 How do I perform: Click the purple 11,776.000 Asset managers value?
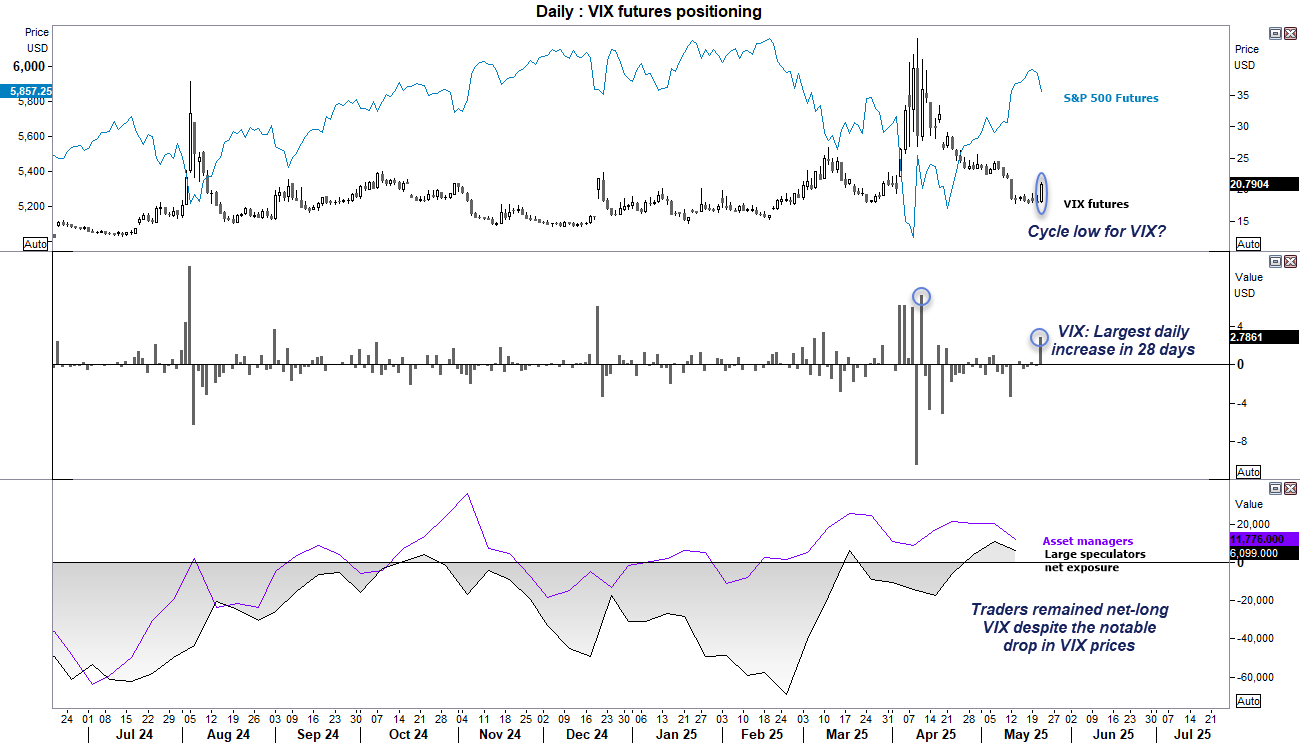[x=1255, y=539]
